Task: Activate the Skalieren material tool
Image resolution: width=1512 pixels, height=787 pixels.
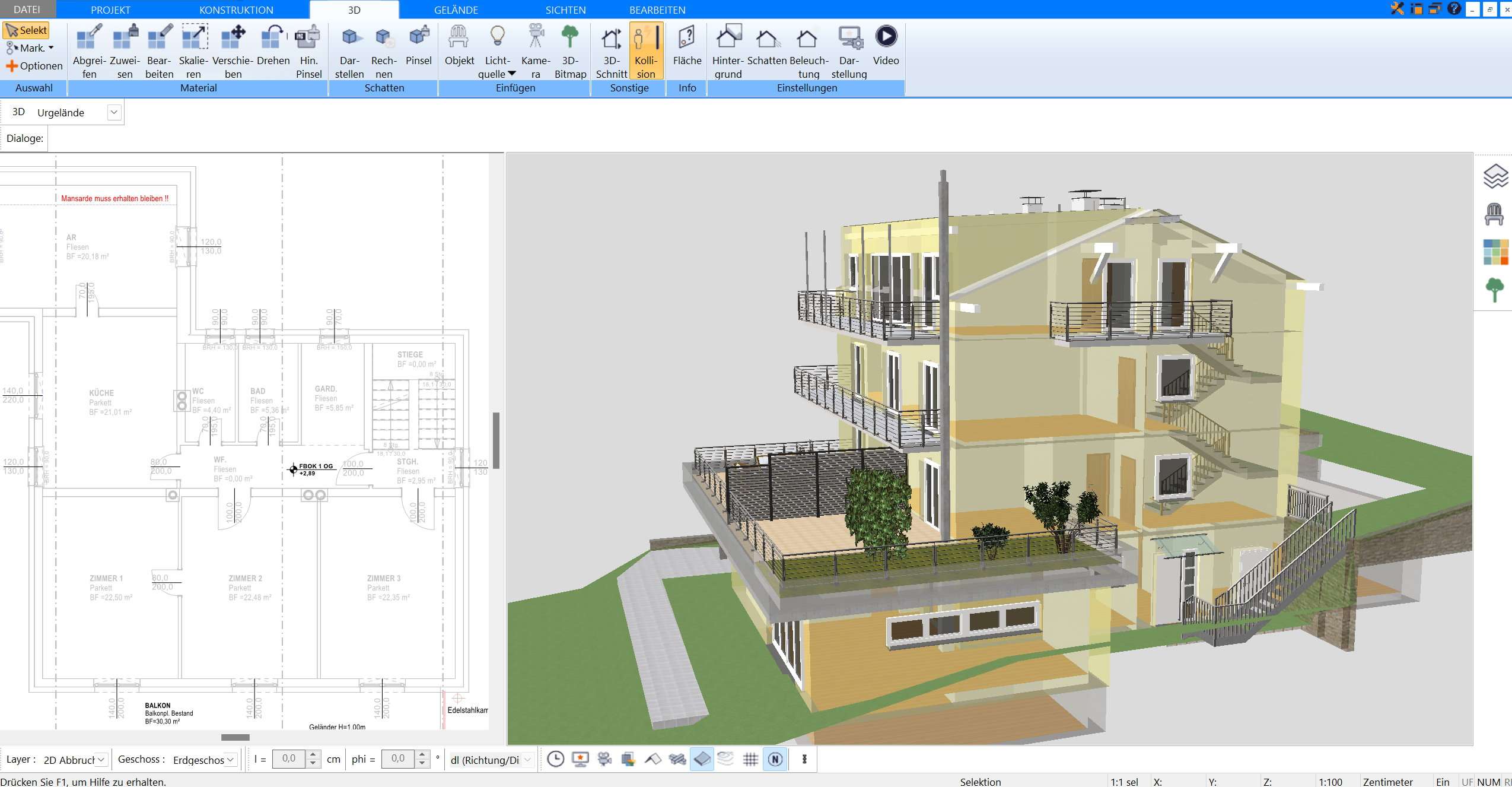Action: [194, 51]
